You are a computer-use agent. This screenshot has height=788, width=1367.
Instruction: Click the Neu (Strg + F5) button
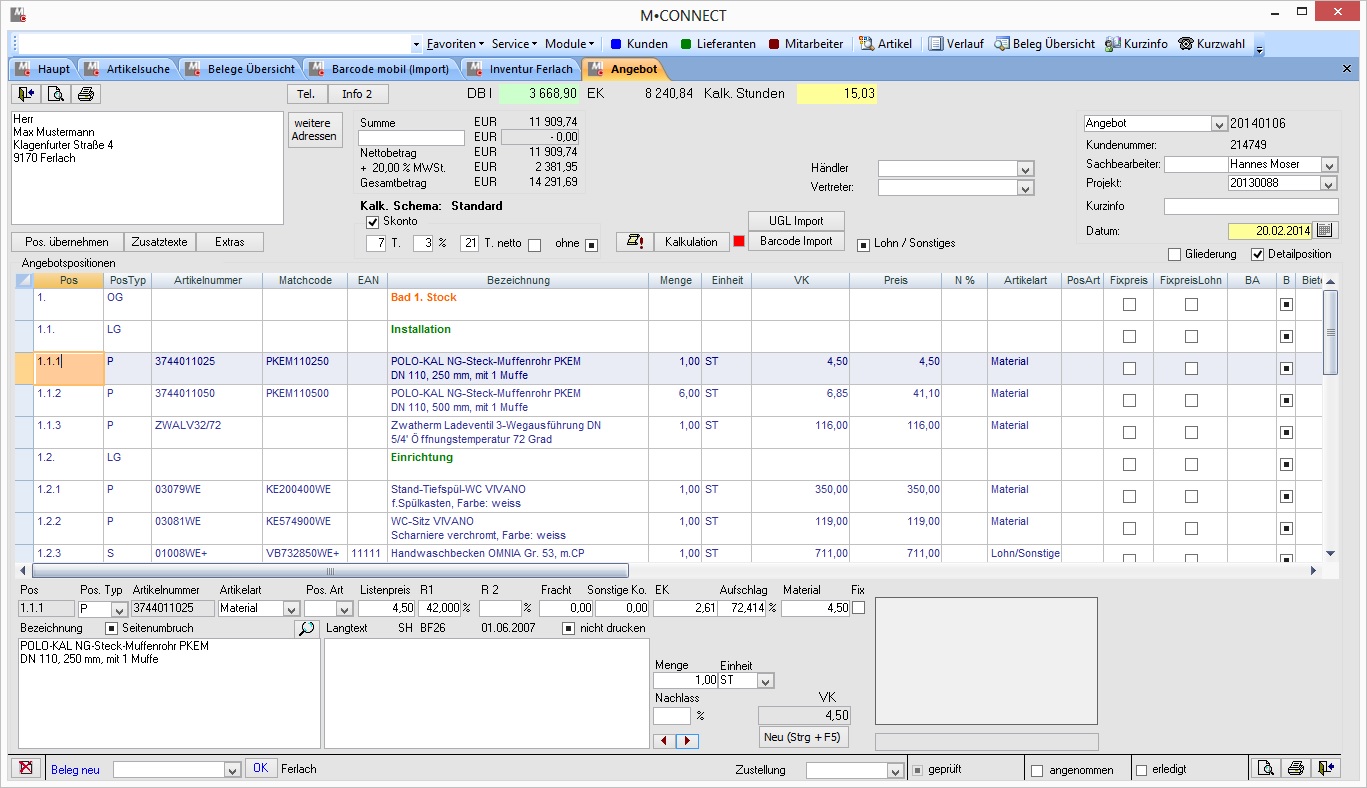[804, 739]
